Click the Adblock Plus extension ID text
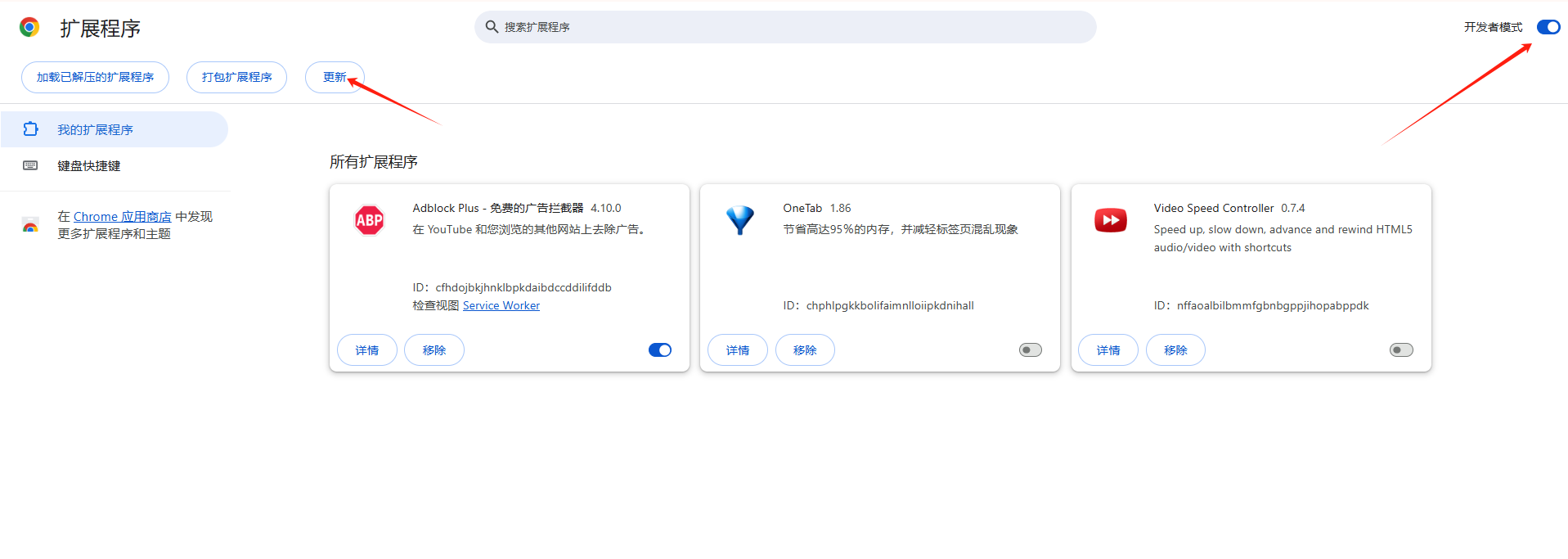This screenshot has height=559, width=1568. [512, 287]
